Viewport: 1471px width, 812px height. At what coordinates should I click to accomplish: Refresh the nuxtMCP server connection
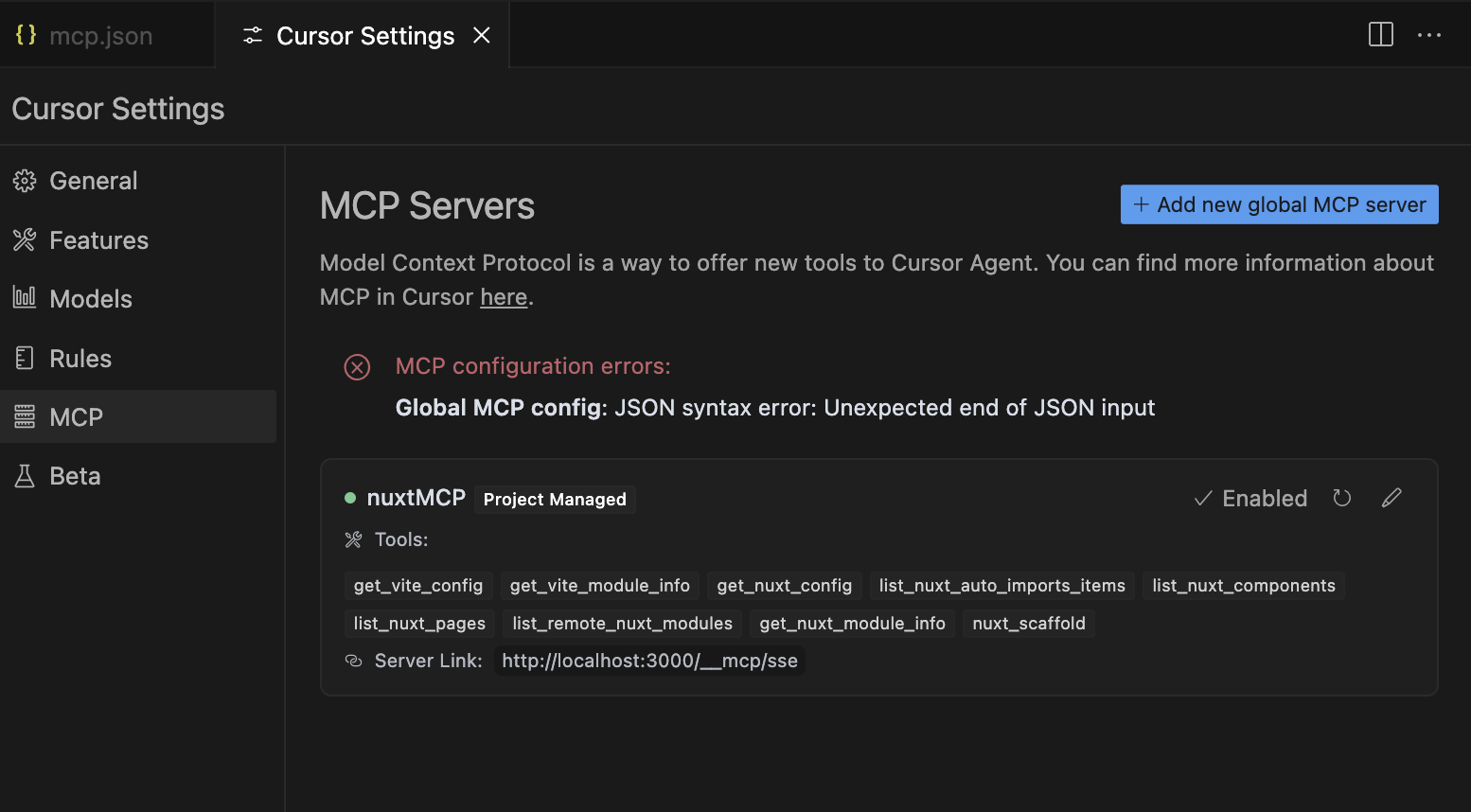coord(1341,497)
